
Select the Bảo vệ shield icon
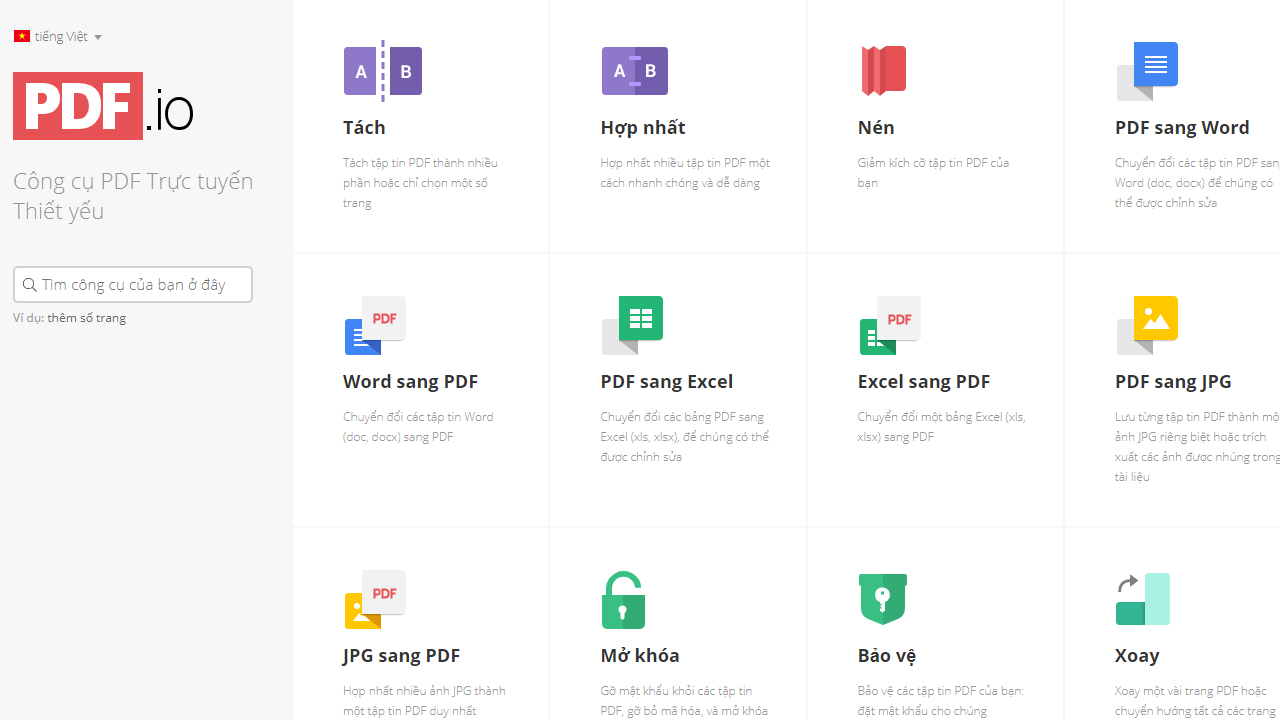(x=882, y=599)
